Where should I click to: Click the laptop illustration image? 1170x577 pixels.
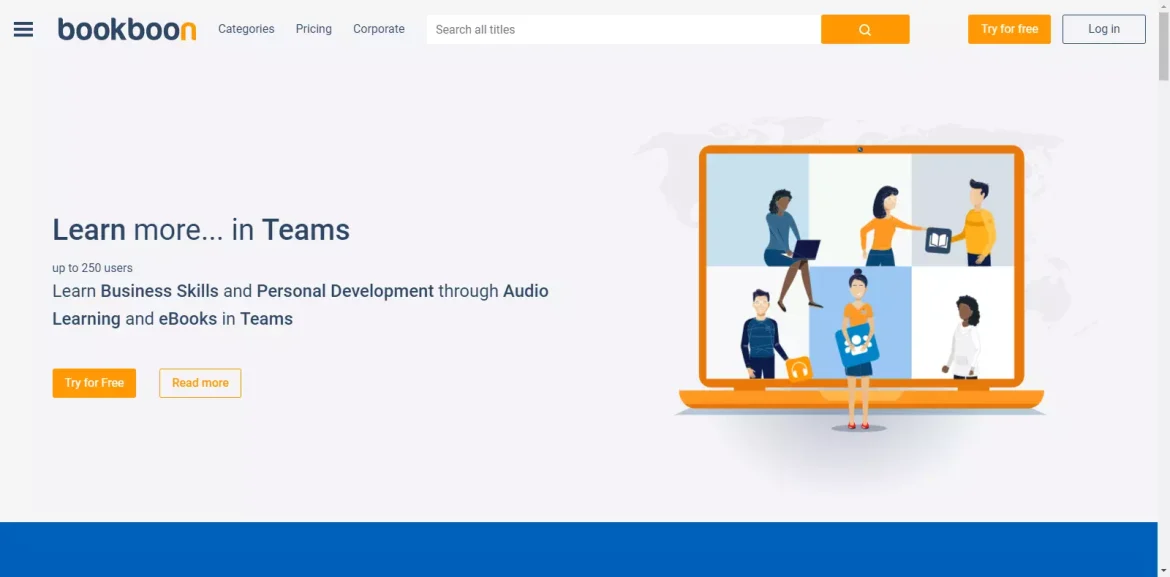(860, 287)
